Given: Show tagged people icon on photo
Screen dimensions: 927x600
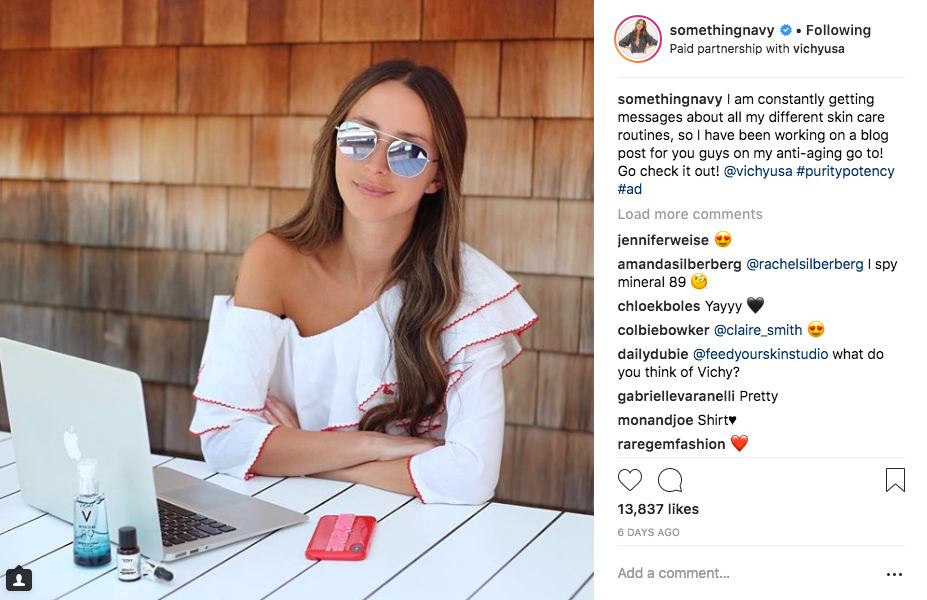Looking at the screenshot, I should (19, 578).
